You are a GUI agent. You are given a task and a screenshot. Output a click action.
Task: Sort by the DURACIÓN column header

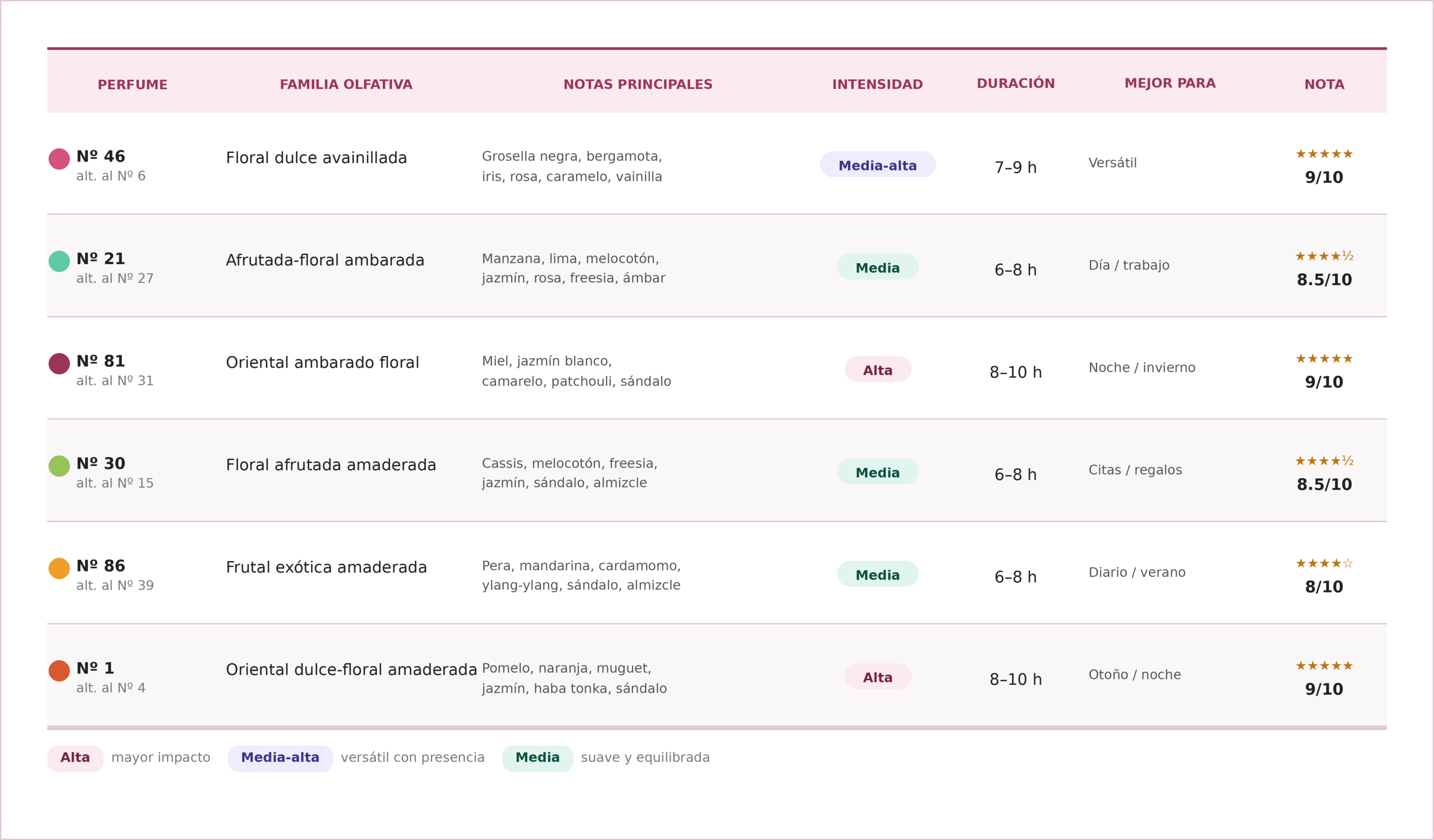(1016, 84)
